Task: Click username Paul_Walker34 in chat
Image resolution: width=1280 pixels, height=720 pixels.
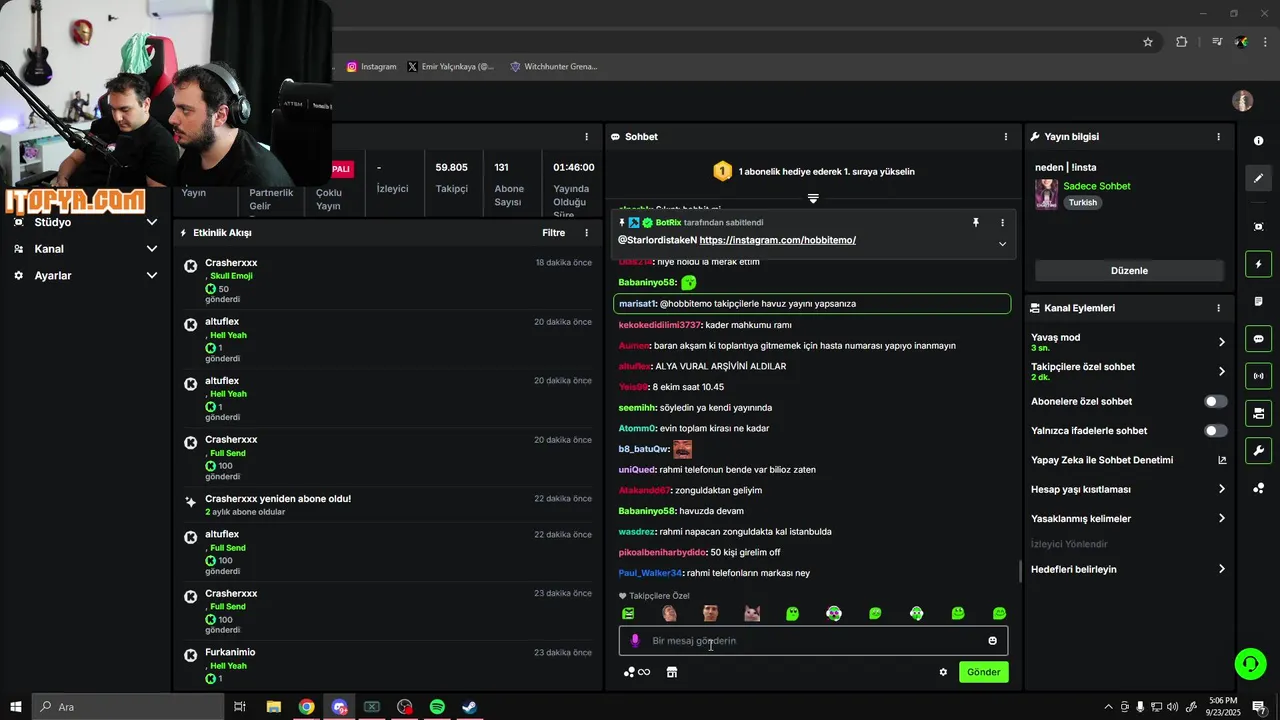Action: (x=650, y=573)
